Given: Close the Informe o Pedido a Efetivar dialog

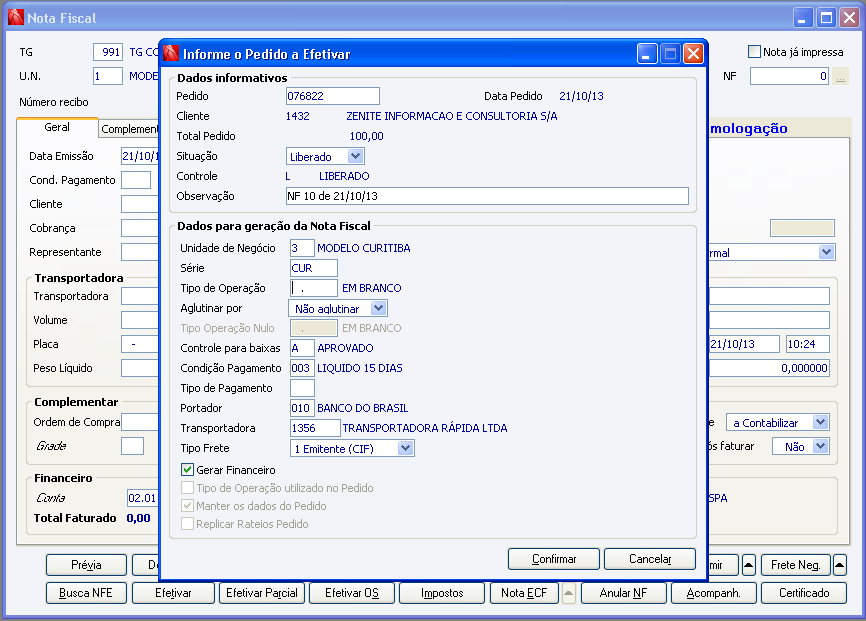Looking at the screenshot, I should [x=693, y=54].
